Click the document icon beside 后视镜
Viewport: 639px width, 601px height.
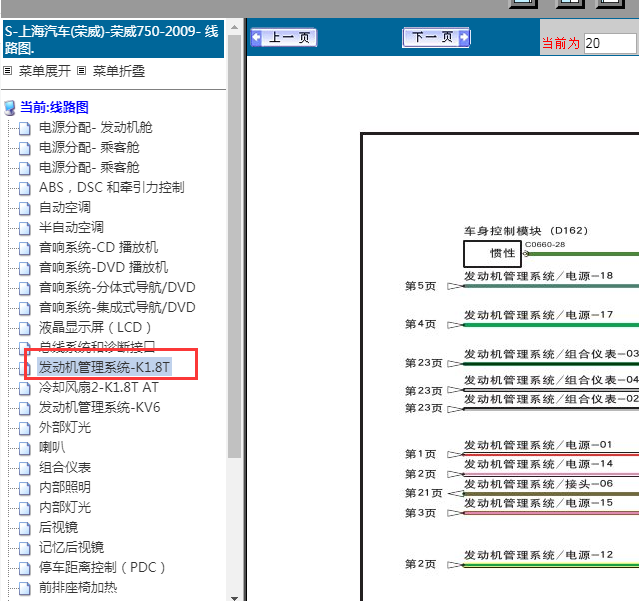[25, 528]
